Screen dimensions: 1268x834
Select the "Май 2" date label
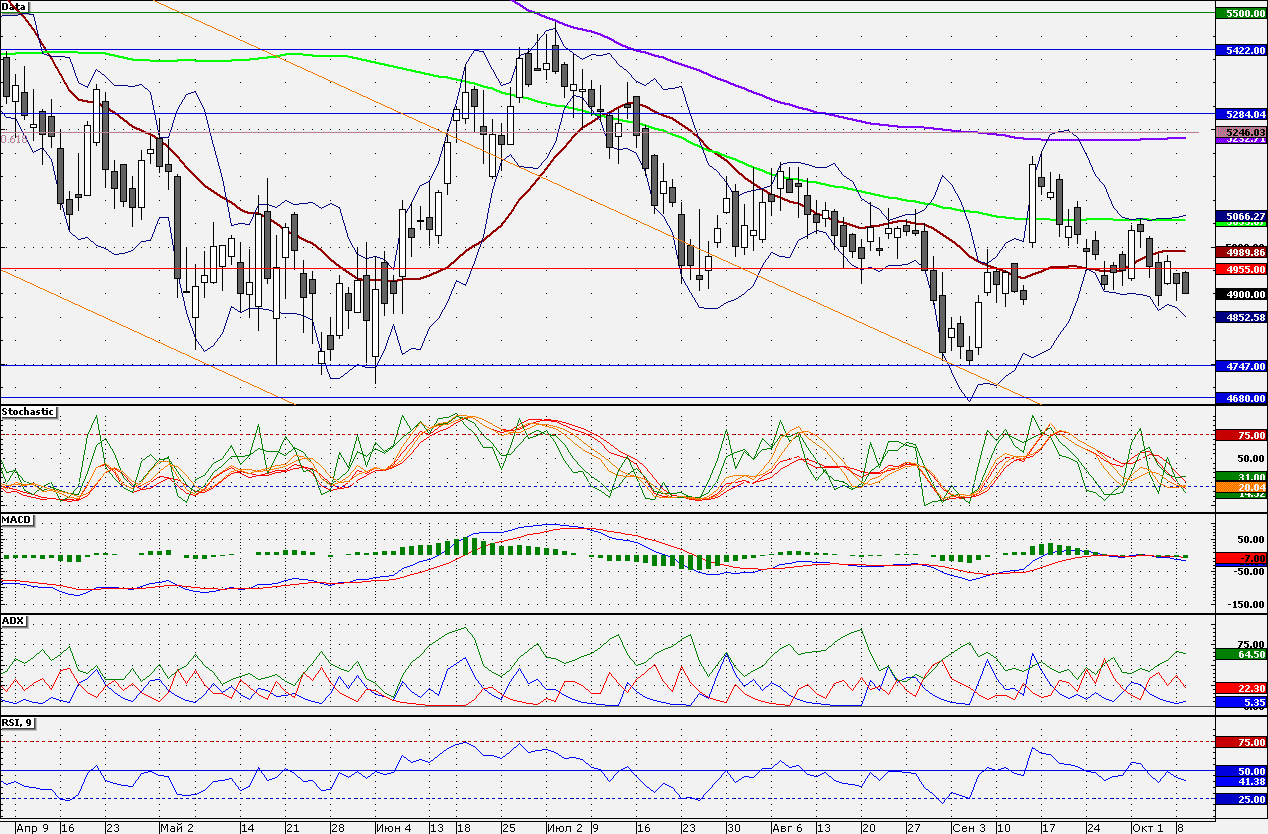coord(176,827)
